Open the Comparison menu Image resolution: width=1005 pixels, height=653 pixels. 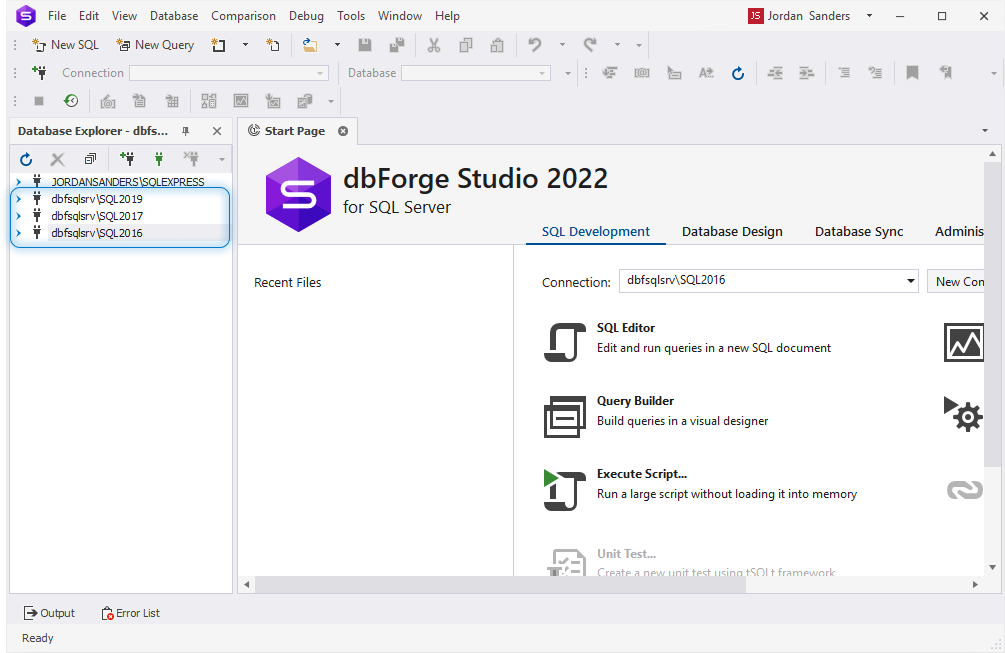pyautogui.click(x=244, y=16)
